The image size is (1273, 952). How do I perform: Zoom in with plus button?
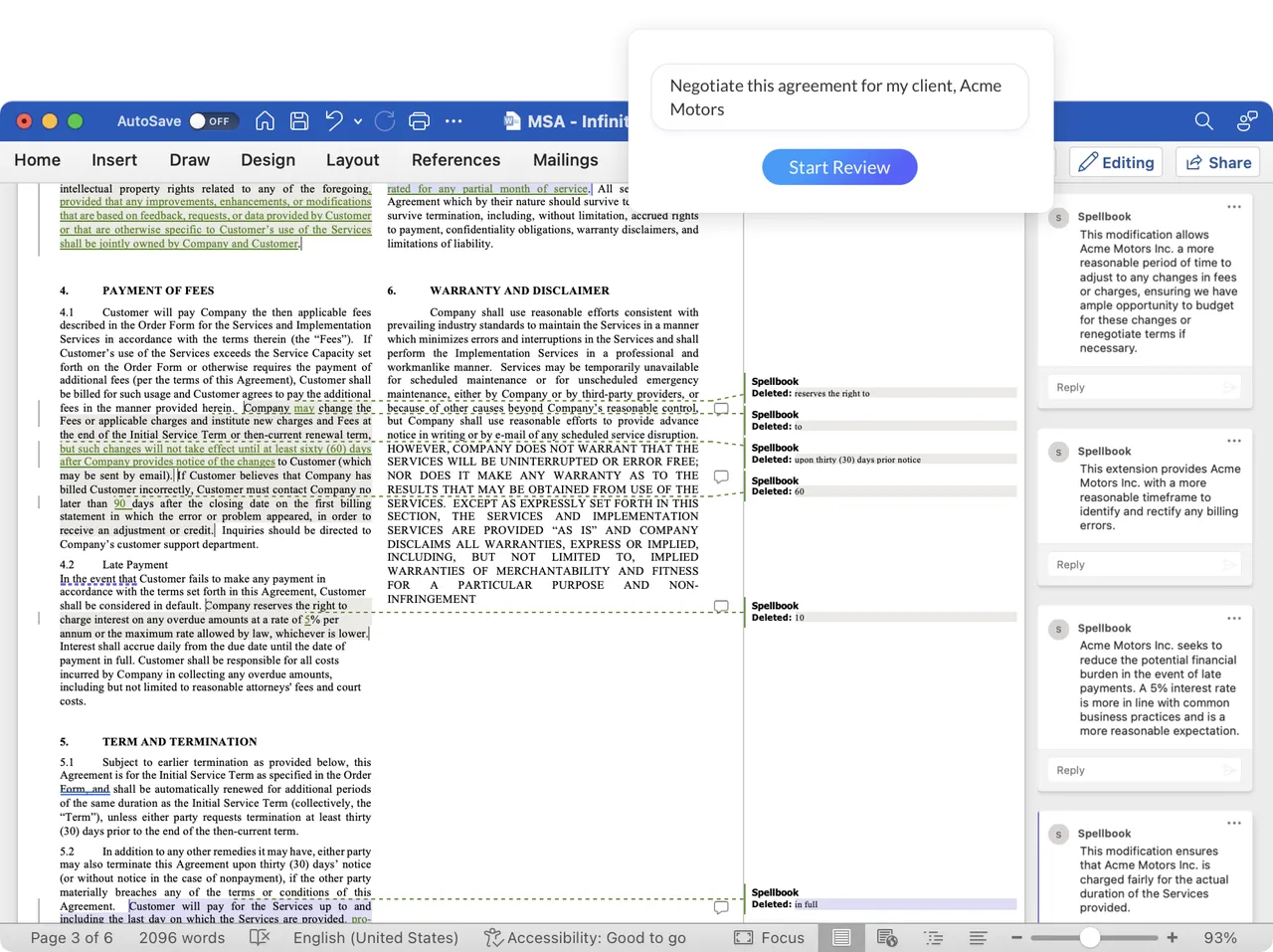coord(1173,938)
